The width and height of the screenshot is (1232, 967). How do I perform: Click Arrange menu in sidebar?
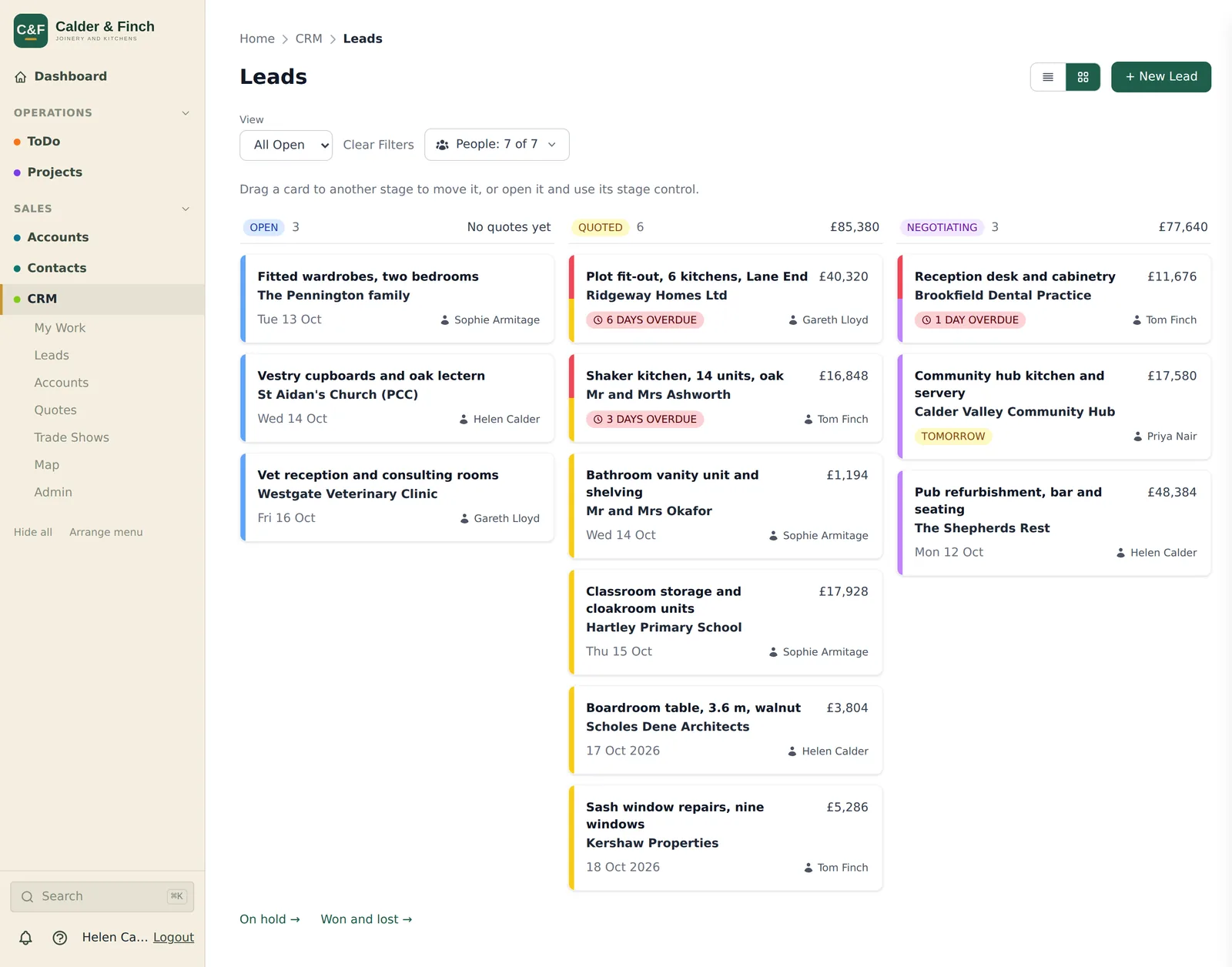[x=106, y=532]
